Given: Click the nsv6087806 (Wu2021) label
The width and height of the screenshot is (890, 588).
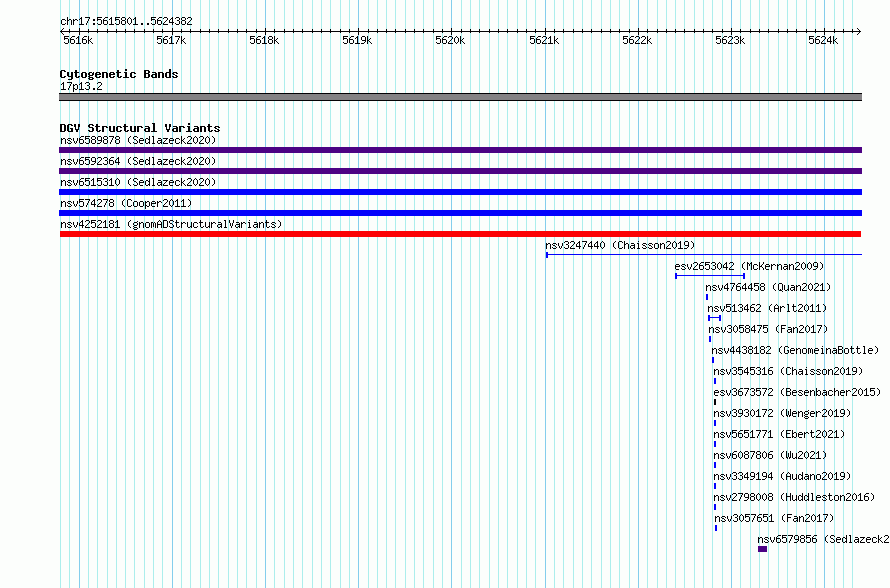Looking at the screenshot, I should click(770, 455).
